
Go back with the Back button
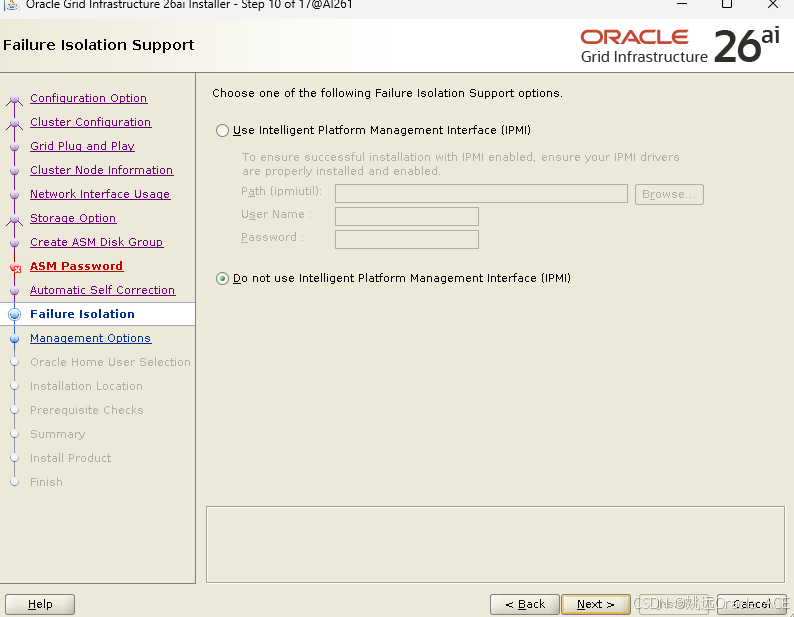pyautogui.click(x=525, y=604)
